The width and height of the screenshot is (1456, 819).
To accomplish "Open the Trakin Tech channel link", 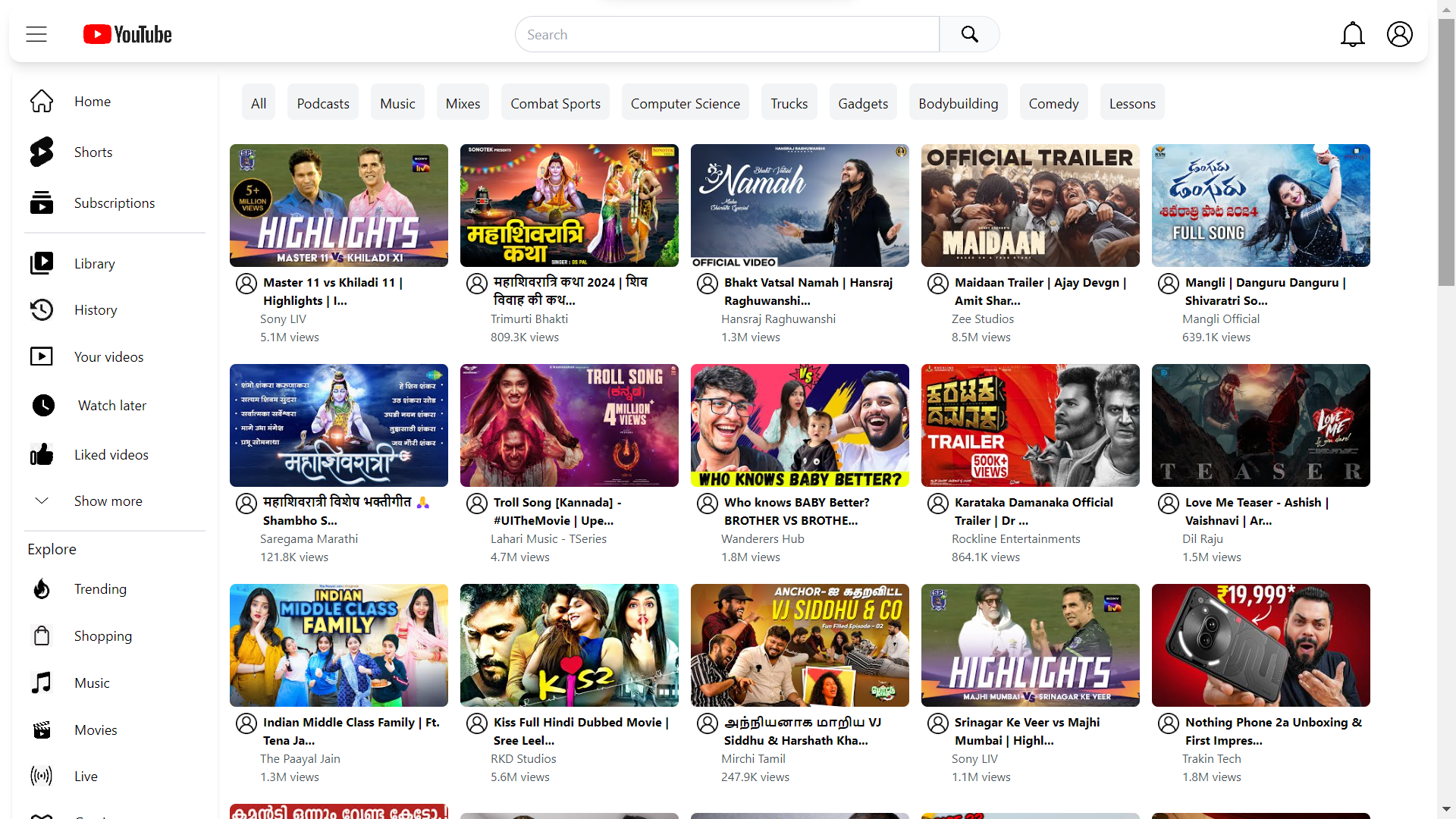I will [1211, 759].
